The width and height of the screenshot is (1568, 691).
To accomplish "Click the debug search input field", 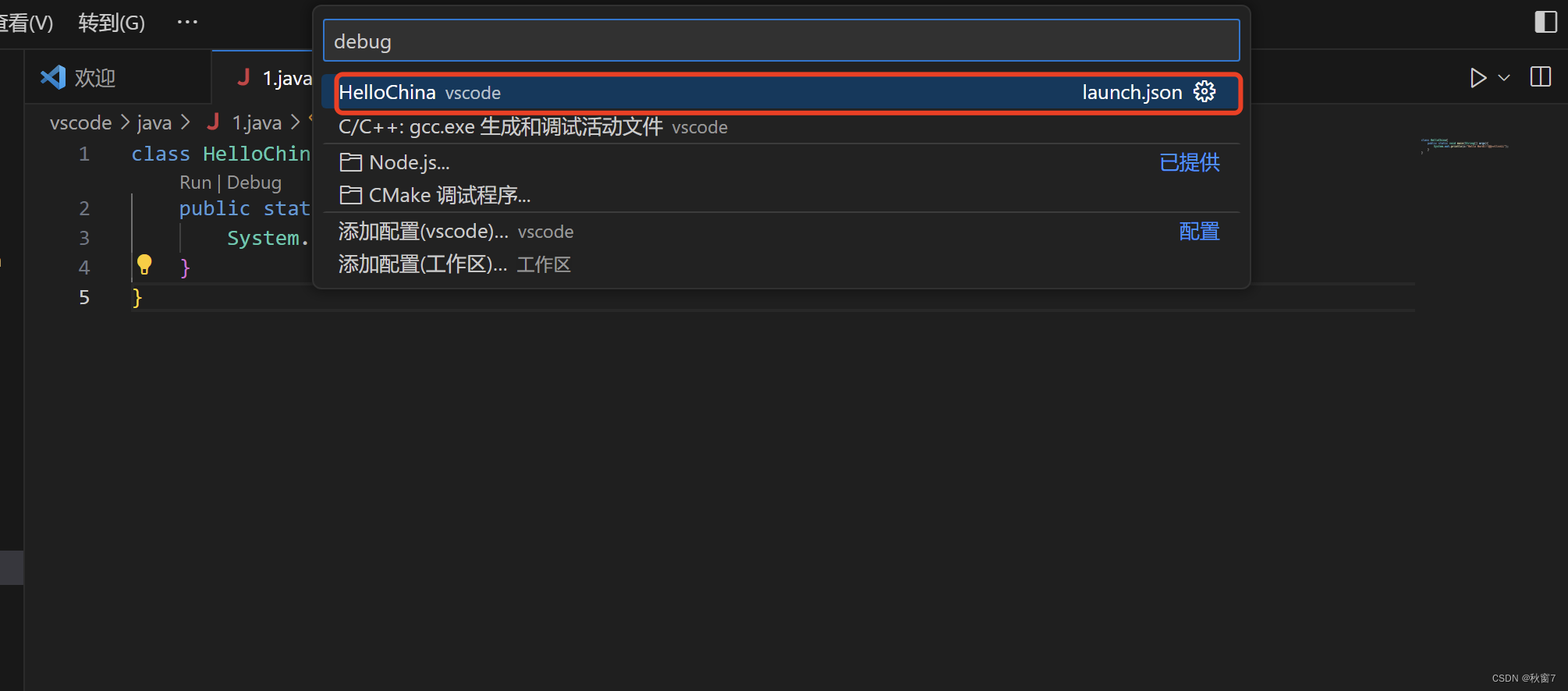I will click(780, 40).
